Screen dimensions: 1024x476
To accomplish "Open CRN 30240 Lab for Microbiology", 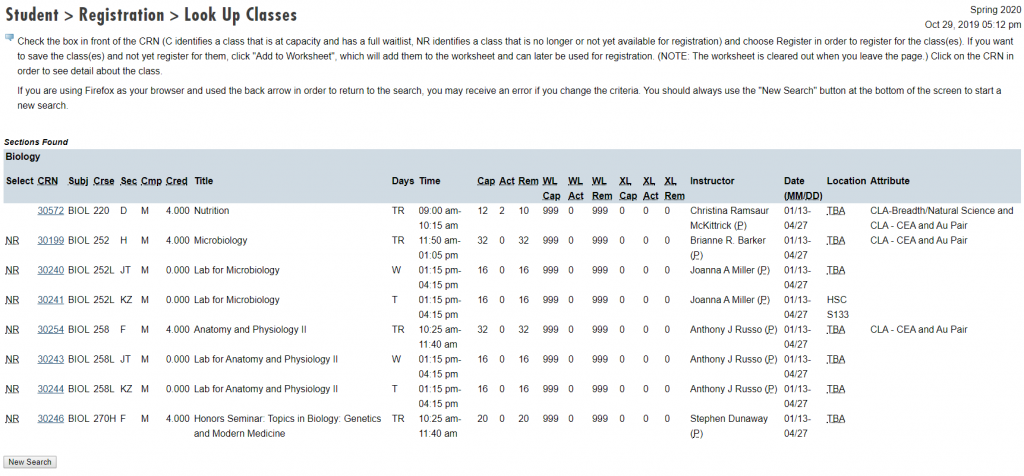I will point(50,270).
